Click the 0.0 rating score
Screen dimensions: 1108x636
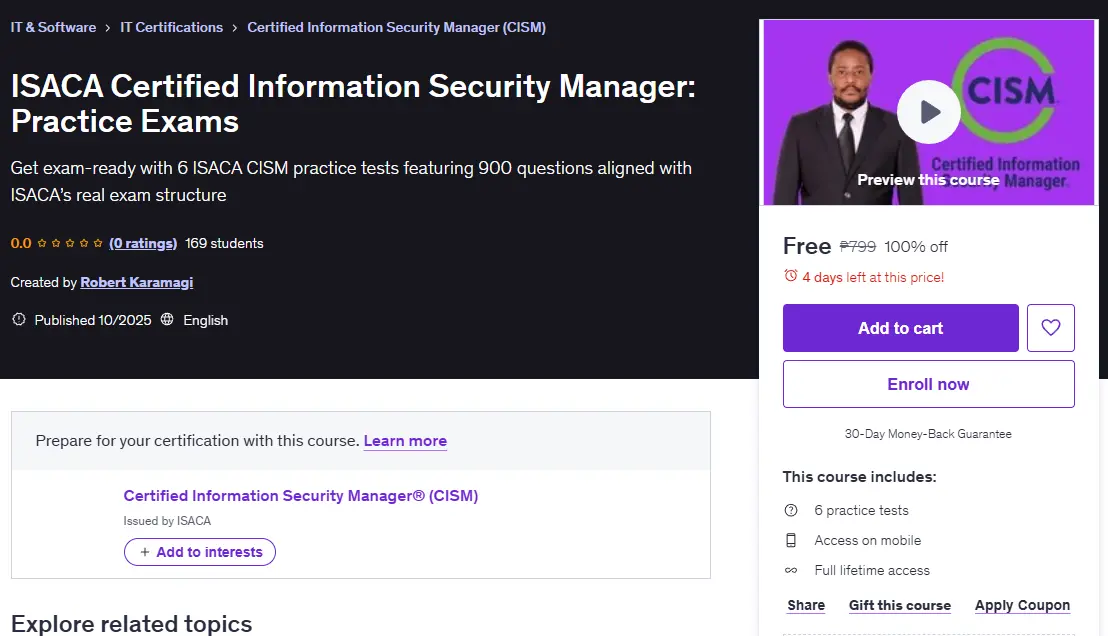pyautogui.click(x=20, y=243)
